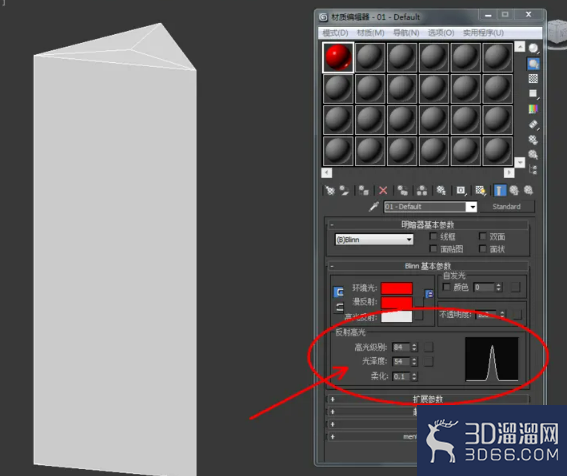The image size is (567, 476).
Task: Open the 选项(O) menu
Action: (x=441, y=33)
